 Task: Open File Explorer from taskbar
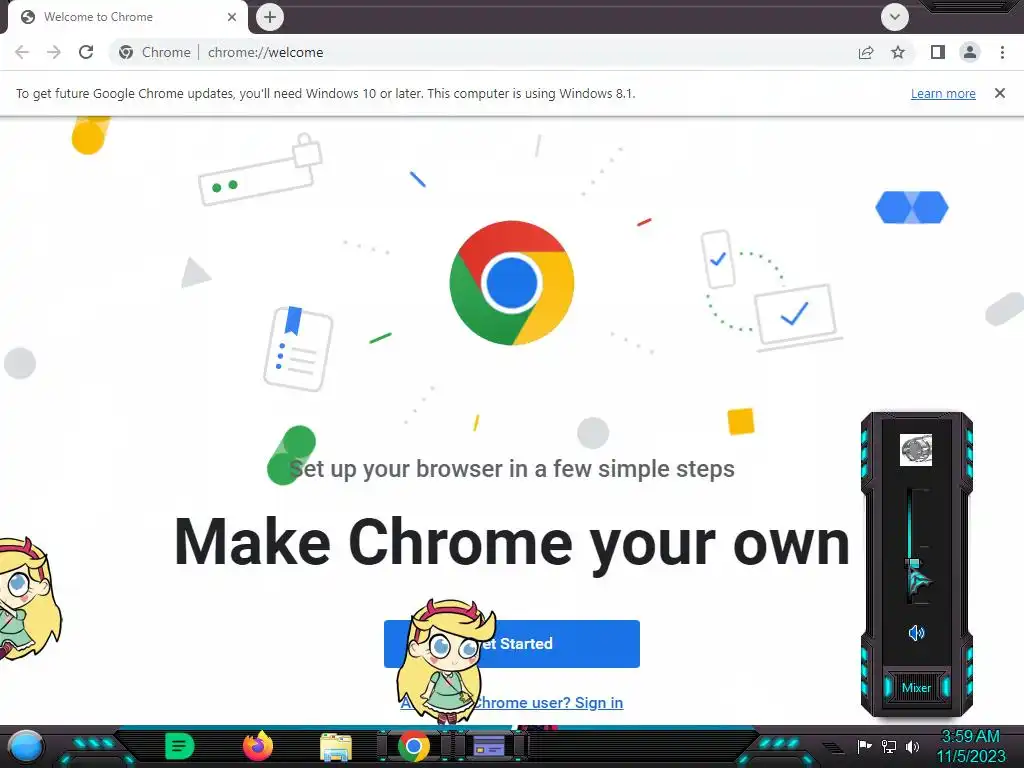click(x=336, y=748)
